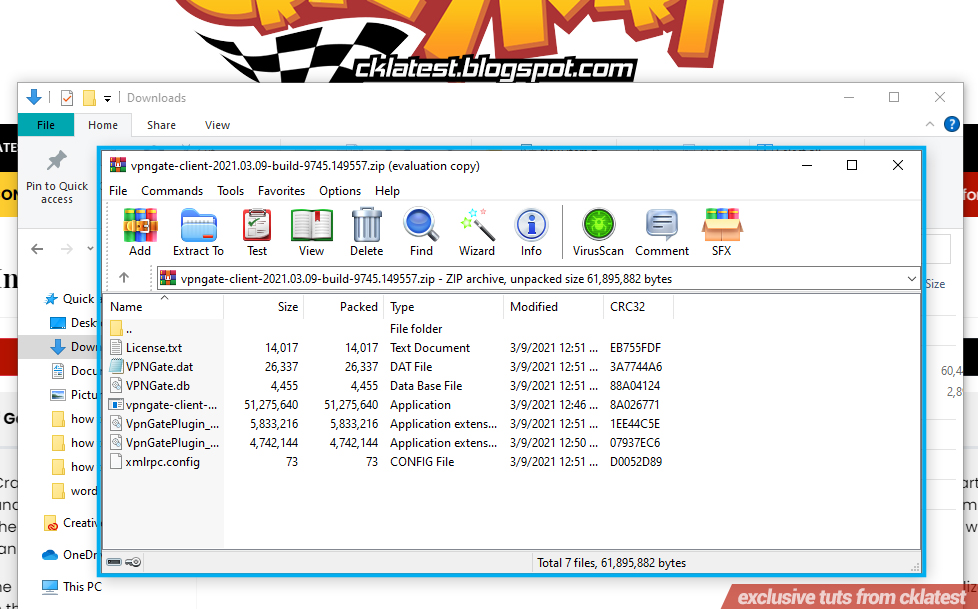
Task: Switch to the Explorer Home tab
Action: (x=103, y=125)
